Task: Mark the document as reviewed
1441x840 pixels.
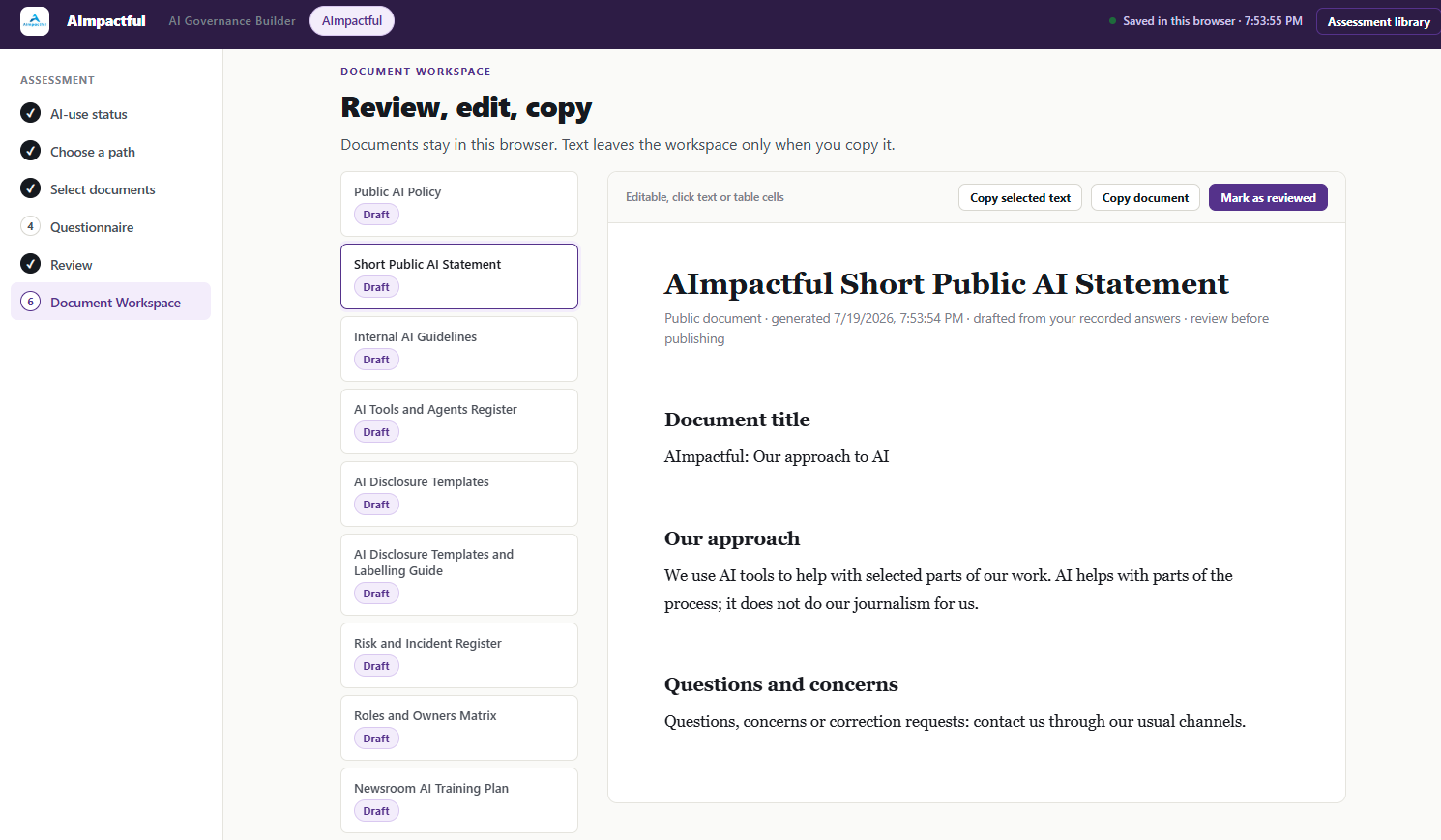Action: [1268, 197]
